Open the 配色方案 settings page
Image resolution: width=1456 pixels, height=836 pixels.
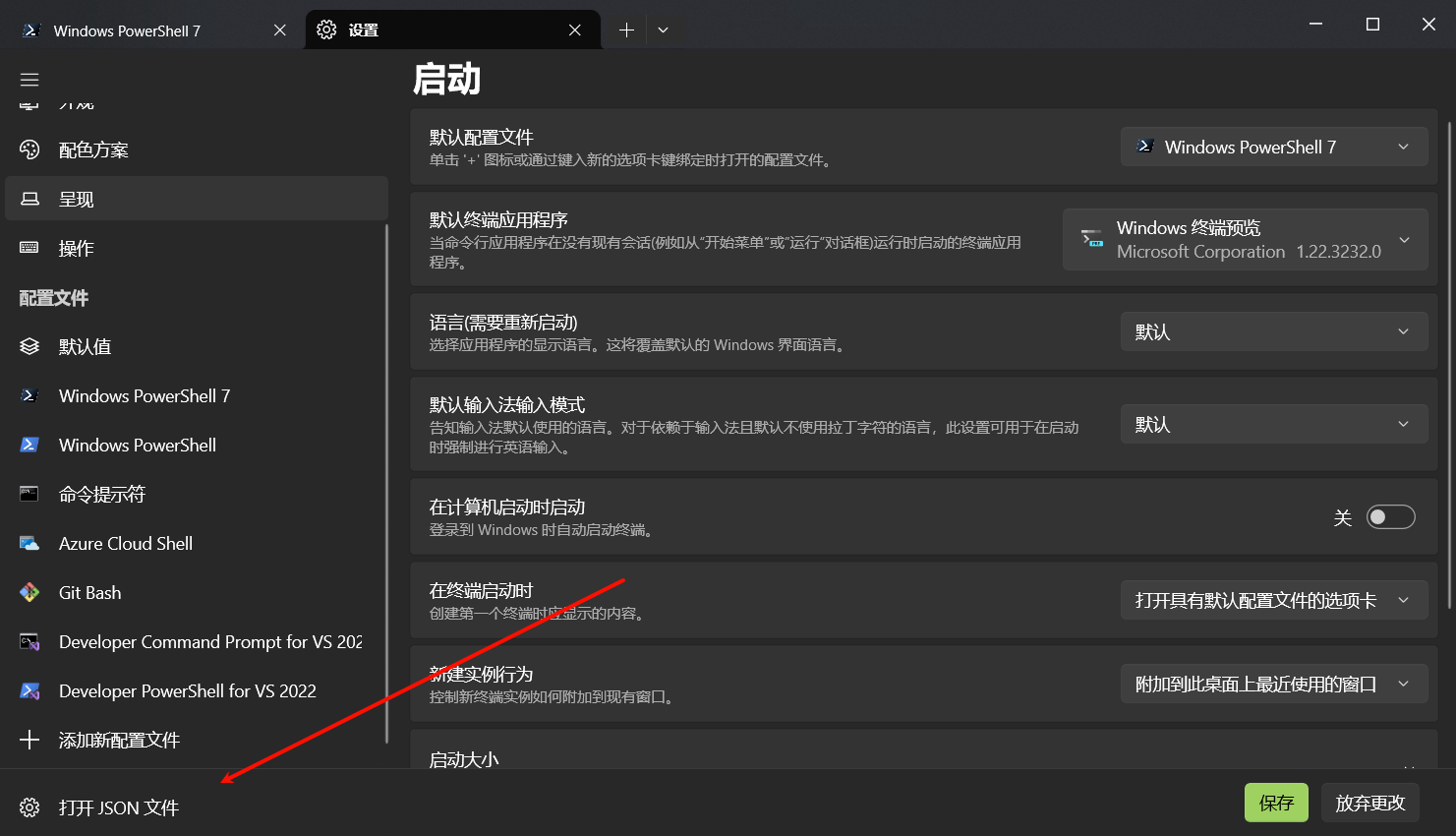(x=94, y=149)
